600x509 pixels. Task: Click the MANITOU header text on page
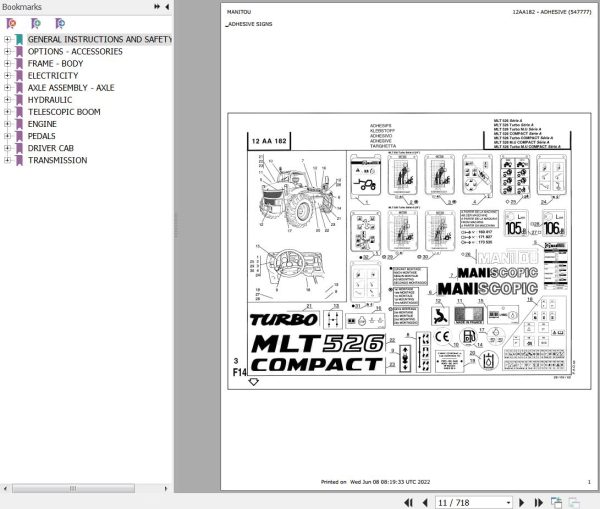point(239,12)
